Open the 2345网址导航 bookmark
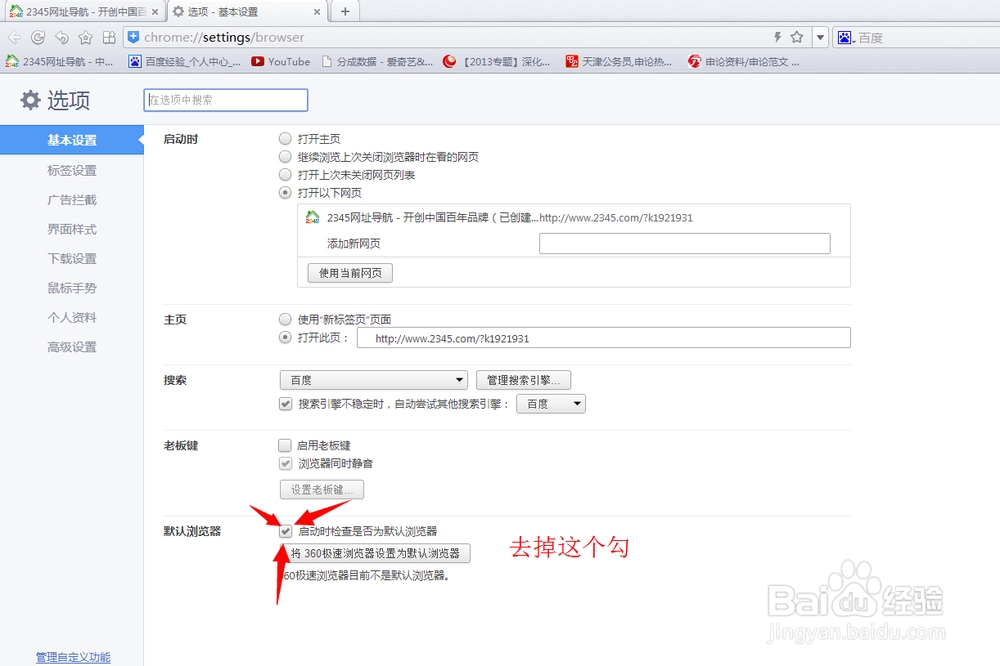 tap(59, 61)
